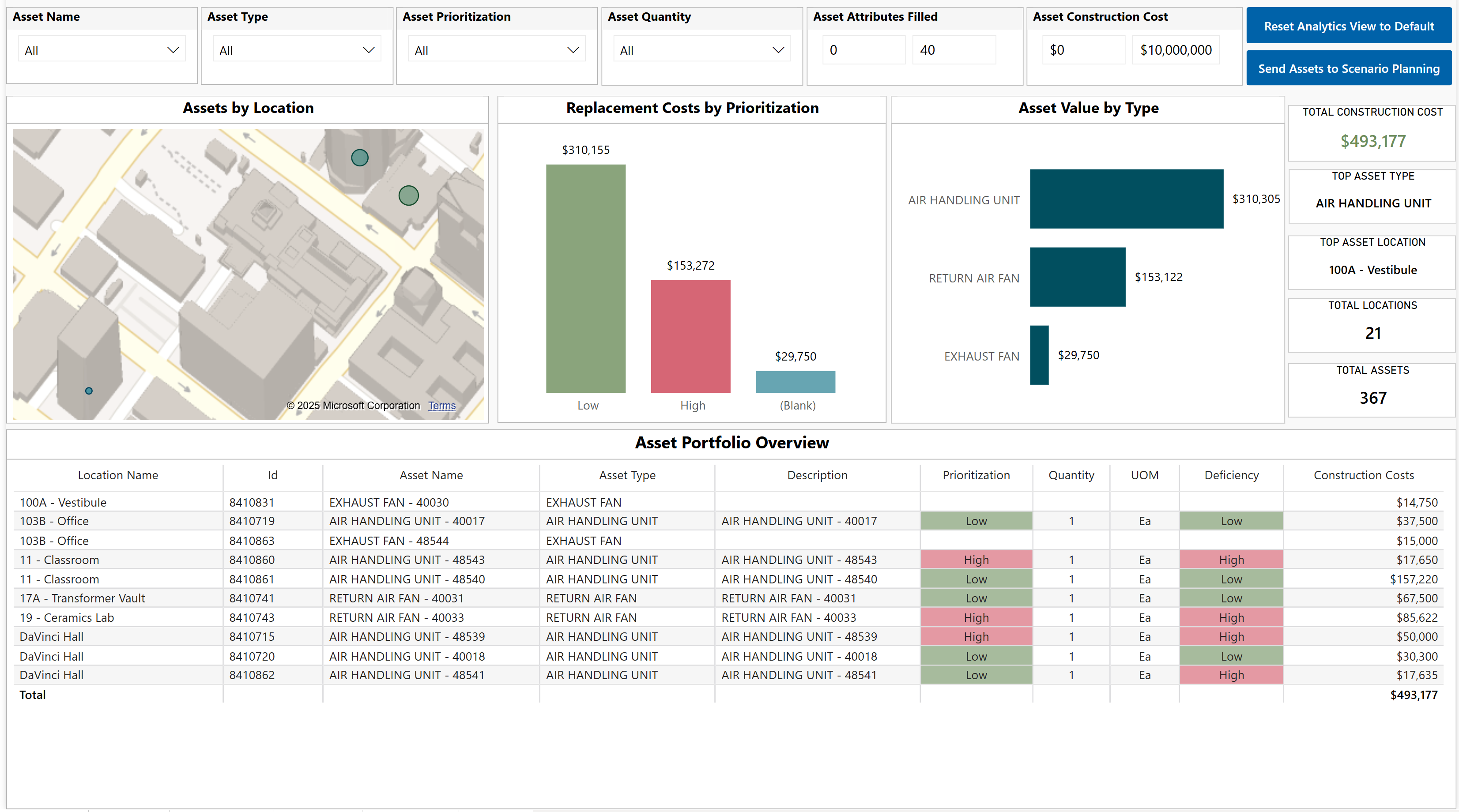
Task: Click the teal (Blank) prioritization bar
Action: [795, 382]
